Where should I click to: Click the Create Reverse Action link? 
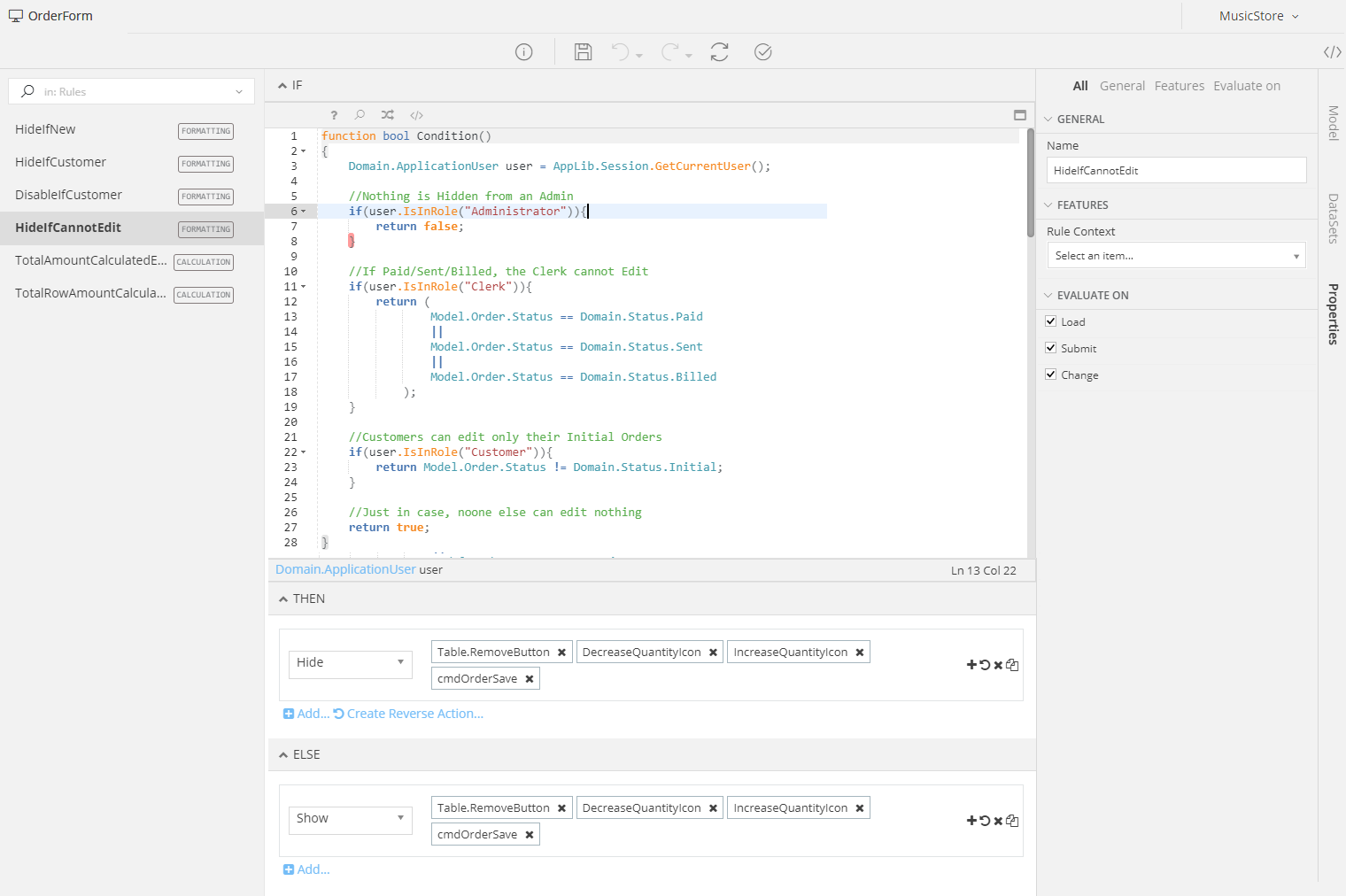[414, 714]
